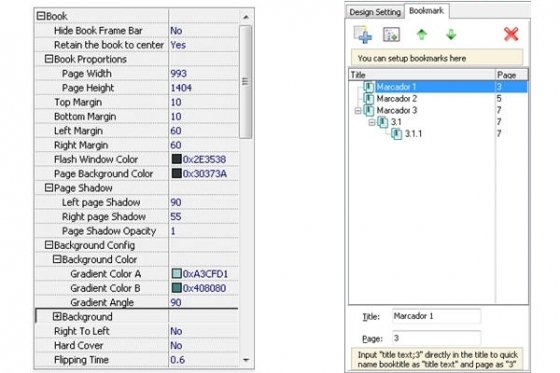Switch to the Design Setting tab

[x=375, y=12]
